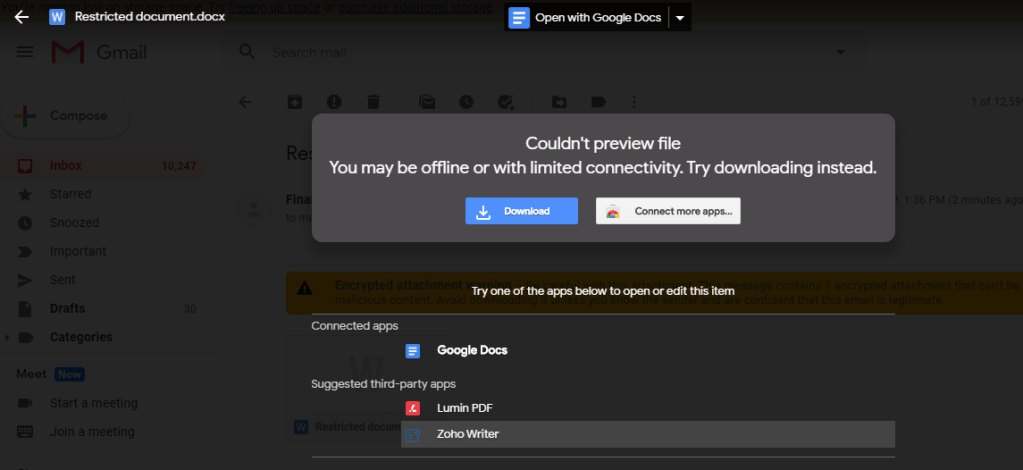This screenshot has width=1023, height=470.
Task: Click purchase additional storage link
Action: (x=416, y=7)
